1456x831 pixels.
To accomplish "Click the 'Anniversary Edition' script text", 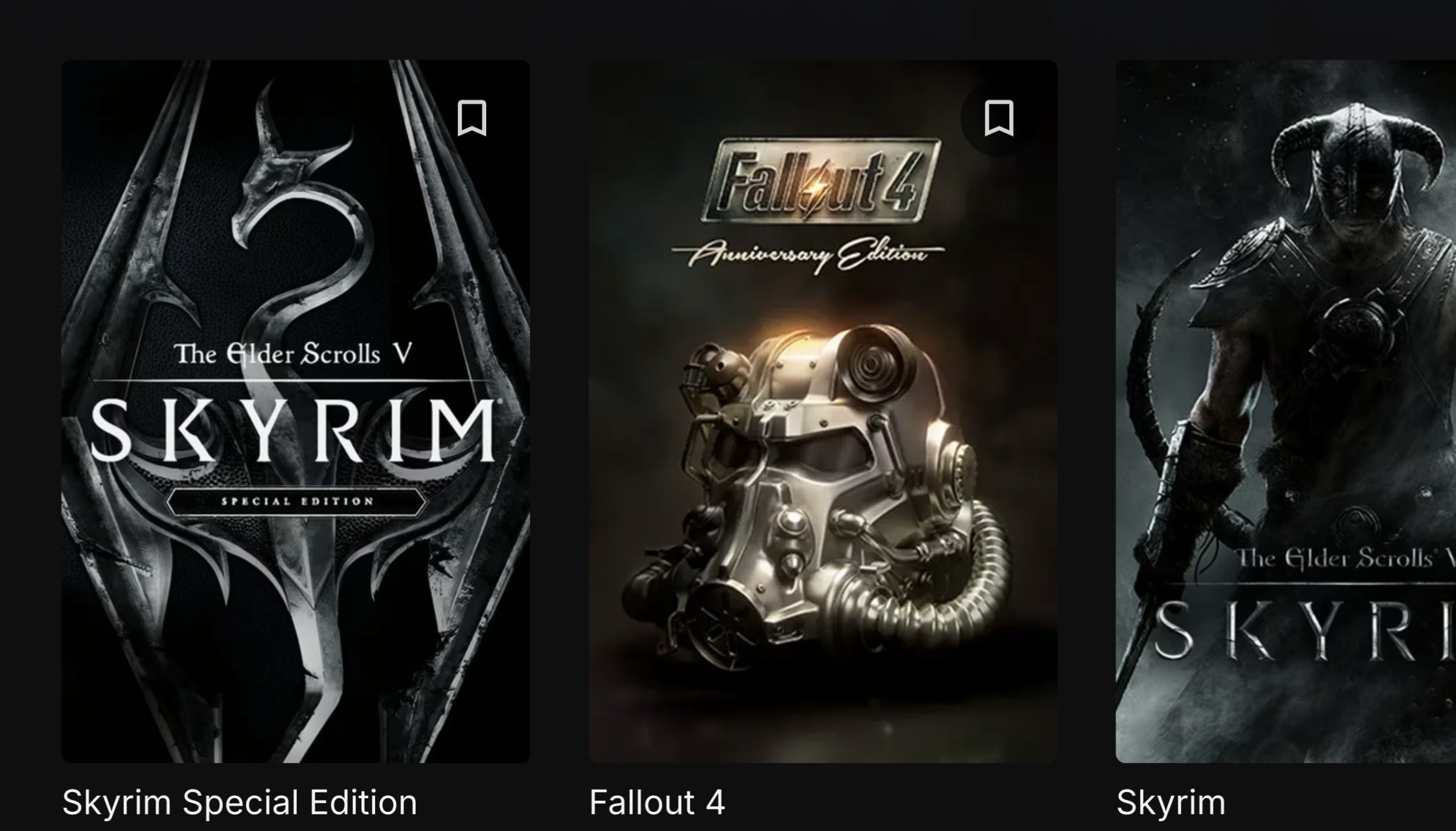I will [x=808, y=254].
